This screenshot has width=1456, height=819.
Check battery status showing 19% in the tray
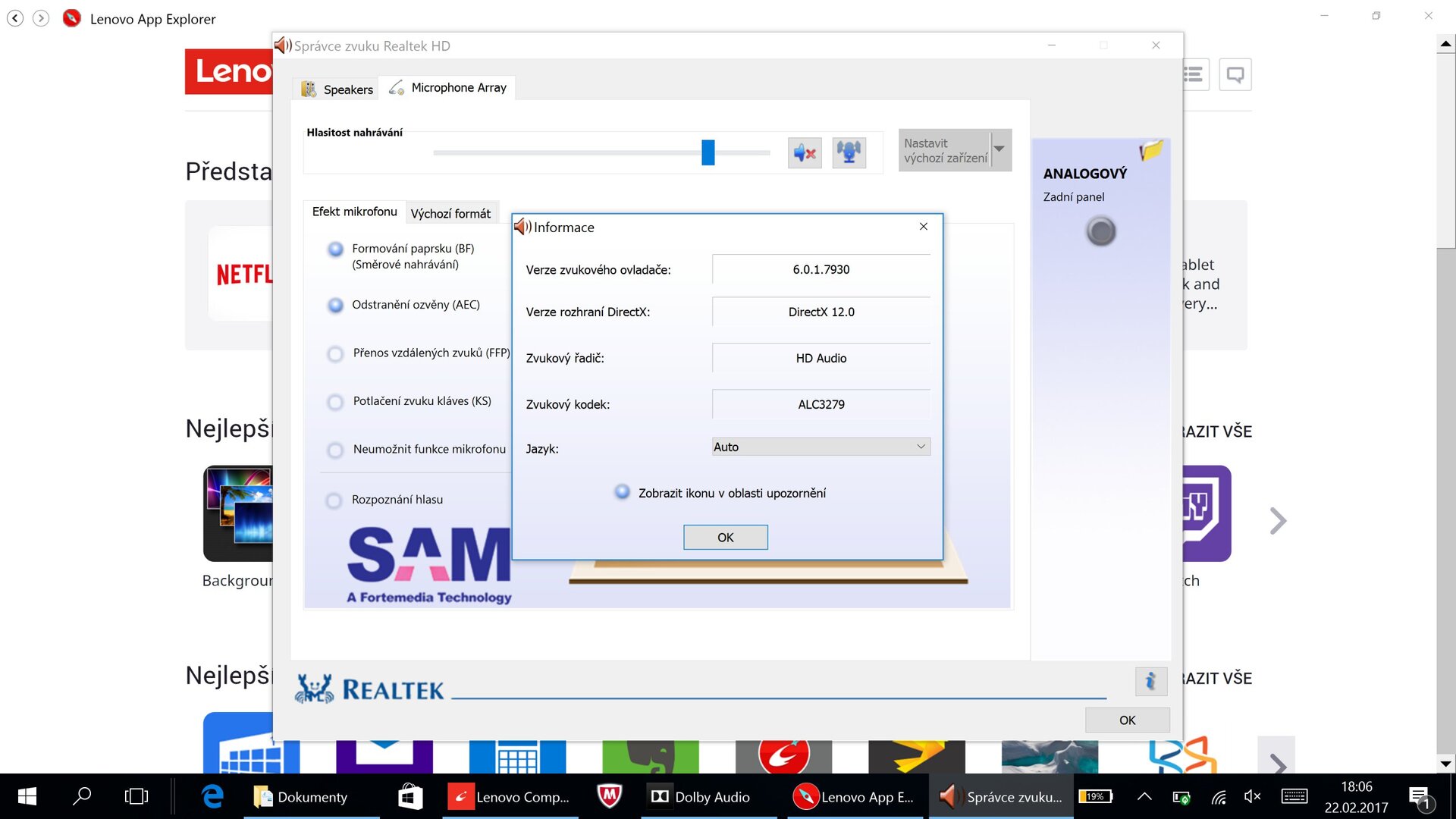tap(1095, 797)
